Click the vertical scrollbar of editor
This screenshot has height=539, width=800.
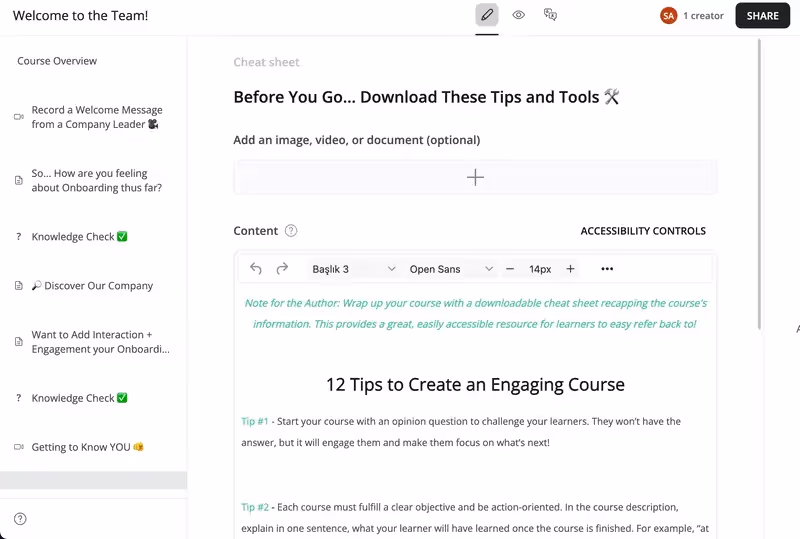point(759,184)
